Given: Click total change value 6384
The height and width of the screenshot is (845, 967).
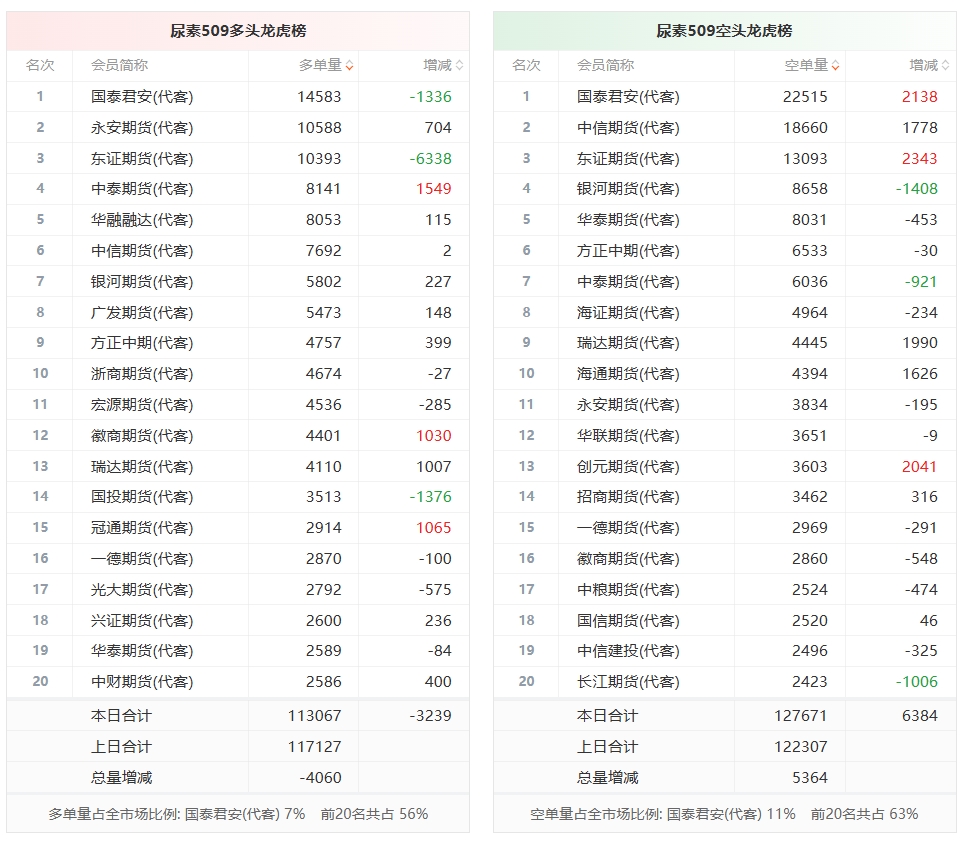Looking at the screenshot, I should 920,715.
